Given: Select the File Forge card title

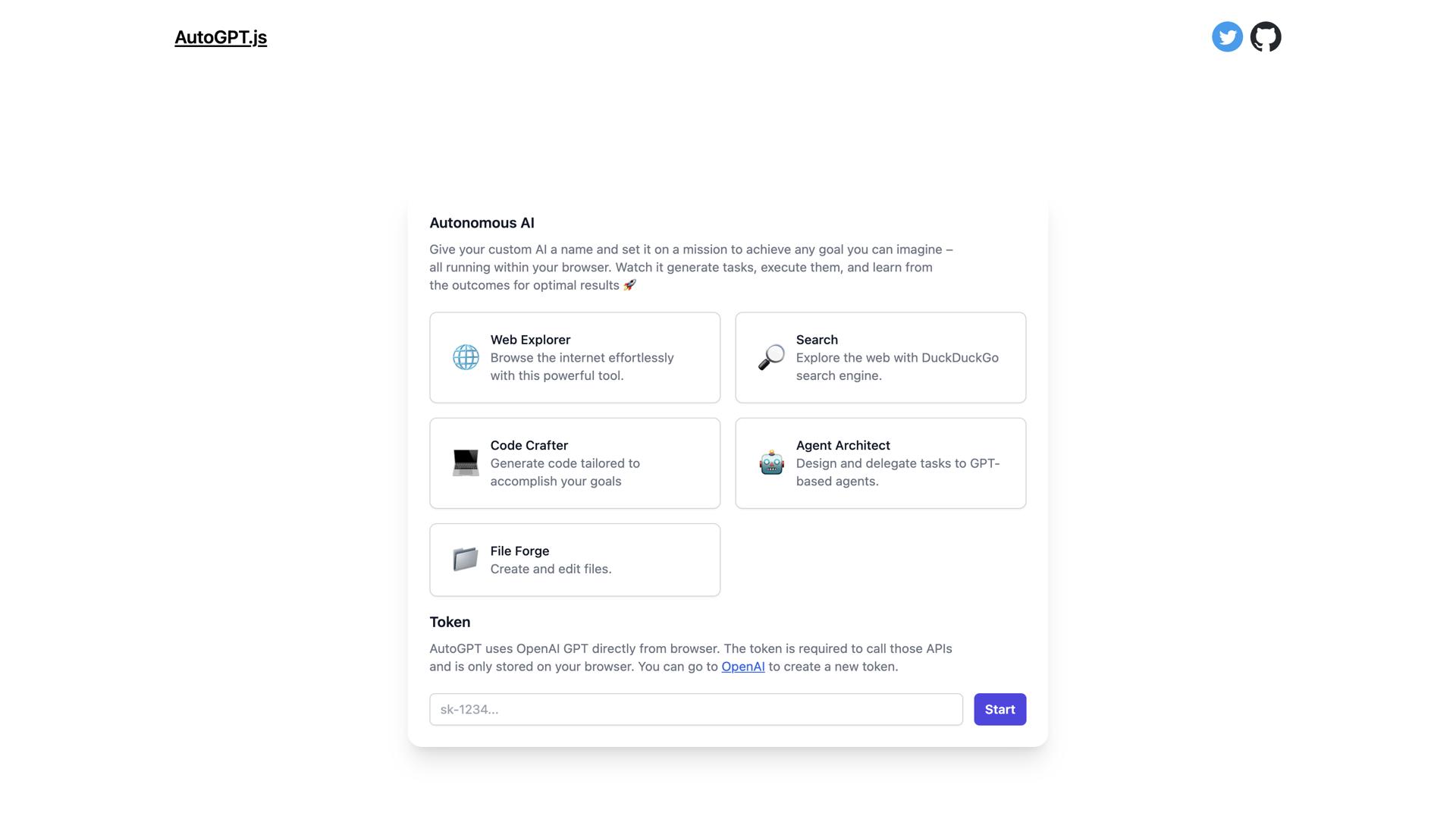Looking at the screenshot, I should pyautogui.click(x=519, y=551).
